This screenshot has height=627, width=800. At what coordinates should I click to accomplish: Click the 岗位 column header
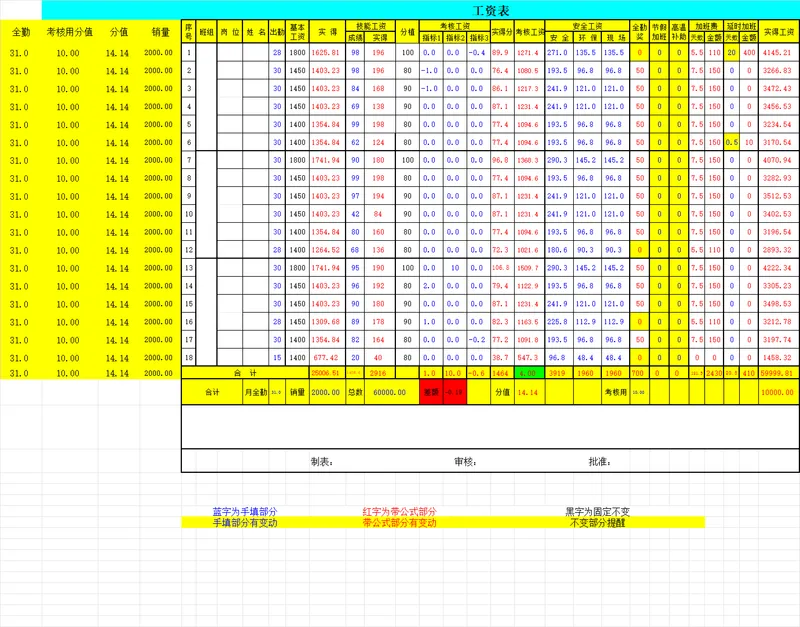230,32
